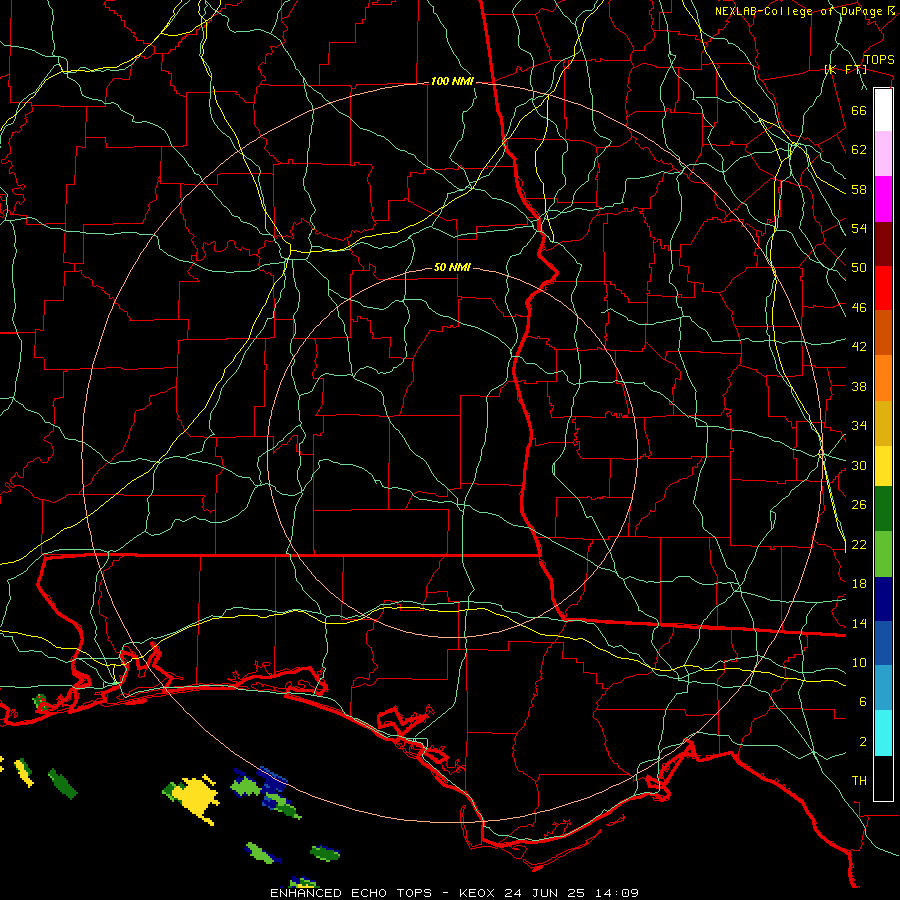Click the 58 legend value
Image resolution: width=900 pixels, height=900 pixels.
(859, 189)
